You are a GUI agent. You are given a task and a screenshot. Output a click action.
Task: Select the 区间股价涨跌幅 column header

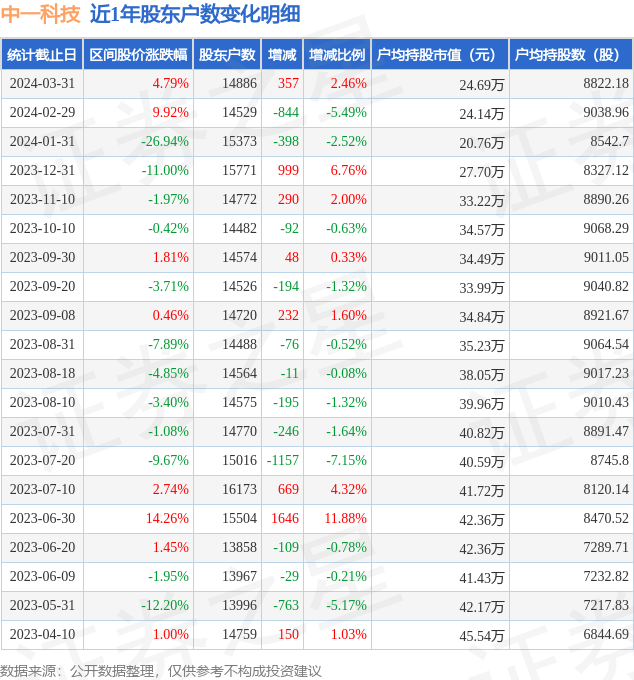(137, 55)
